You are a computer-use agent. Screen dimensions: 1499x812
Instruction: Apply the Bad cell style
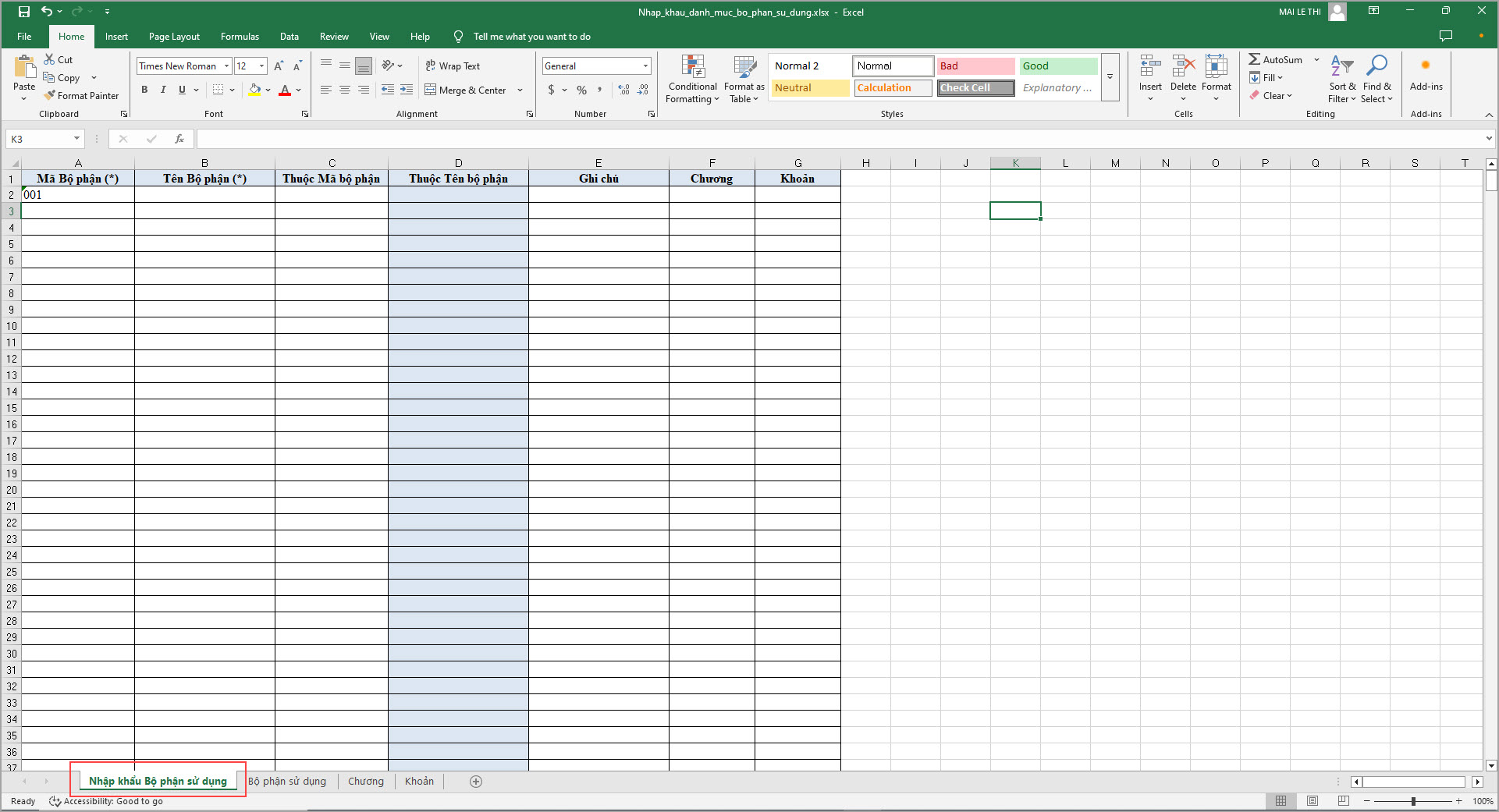coord(975,66)
